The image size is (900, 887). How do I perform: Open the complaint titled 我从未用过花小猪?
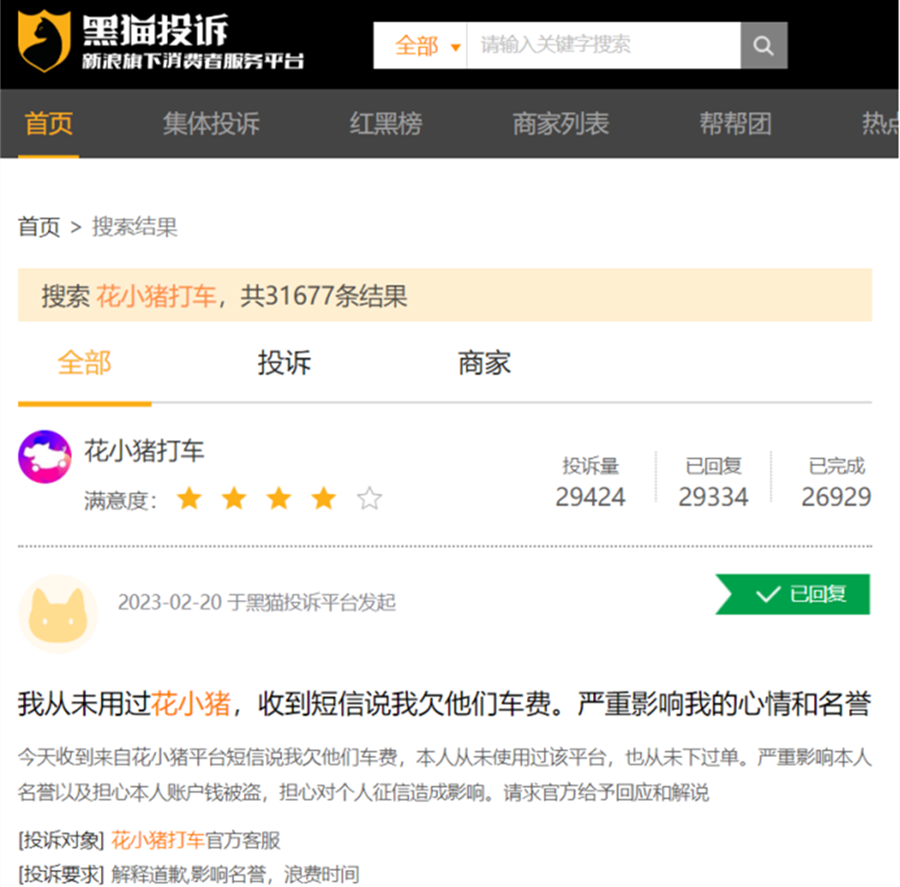(445, 704)
